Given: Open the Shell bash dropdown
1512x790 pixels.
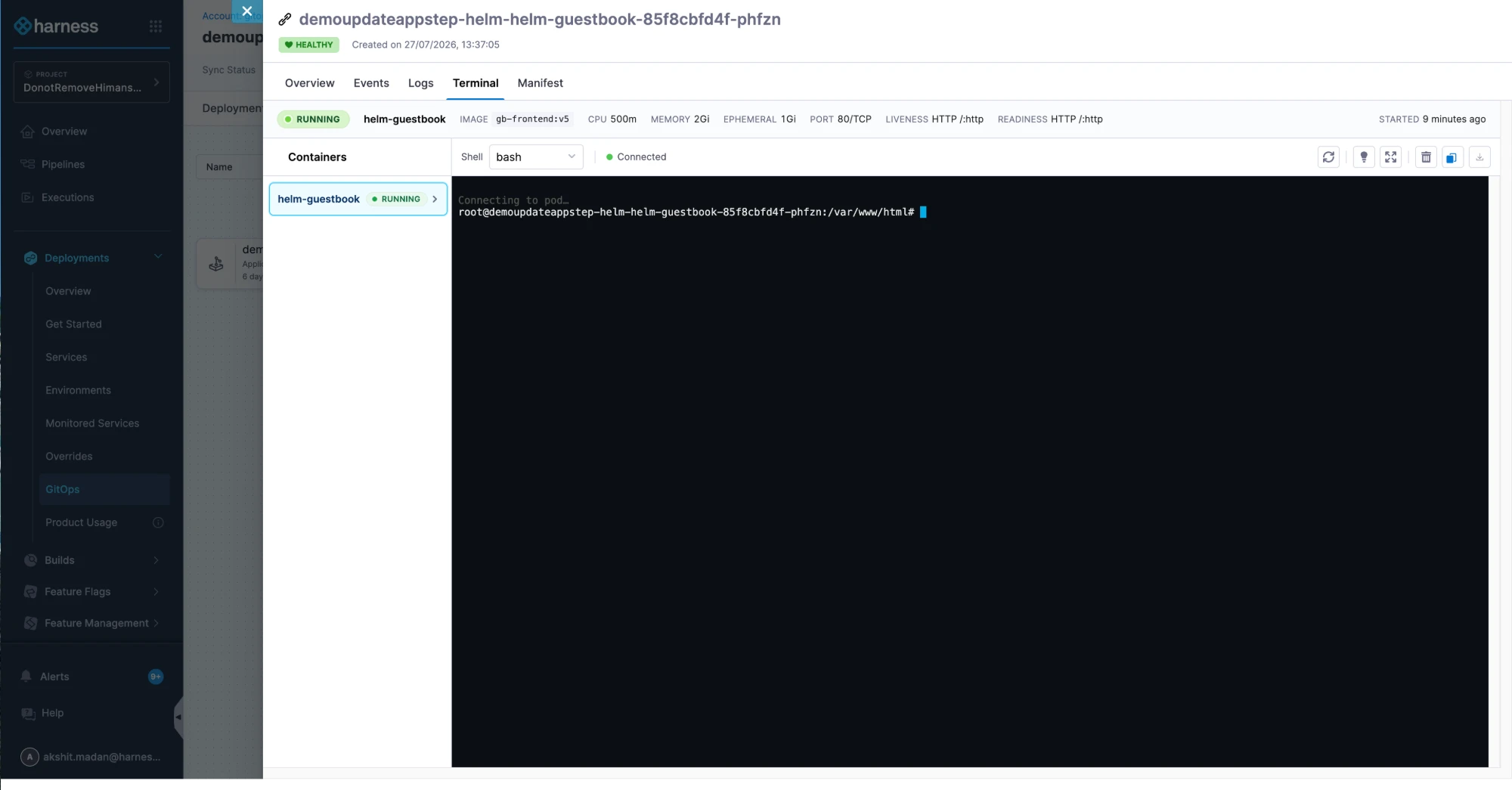Looking at the screenshot, I should pos(536,157).
